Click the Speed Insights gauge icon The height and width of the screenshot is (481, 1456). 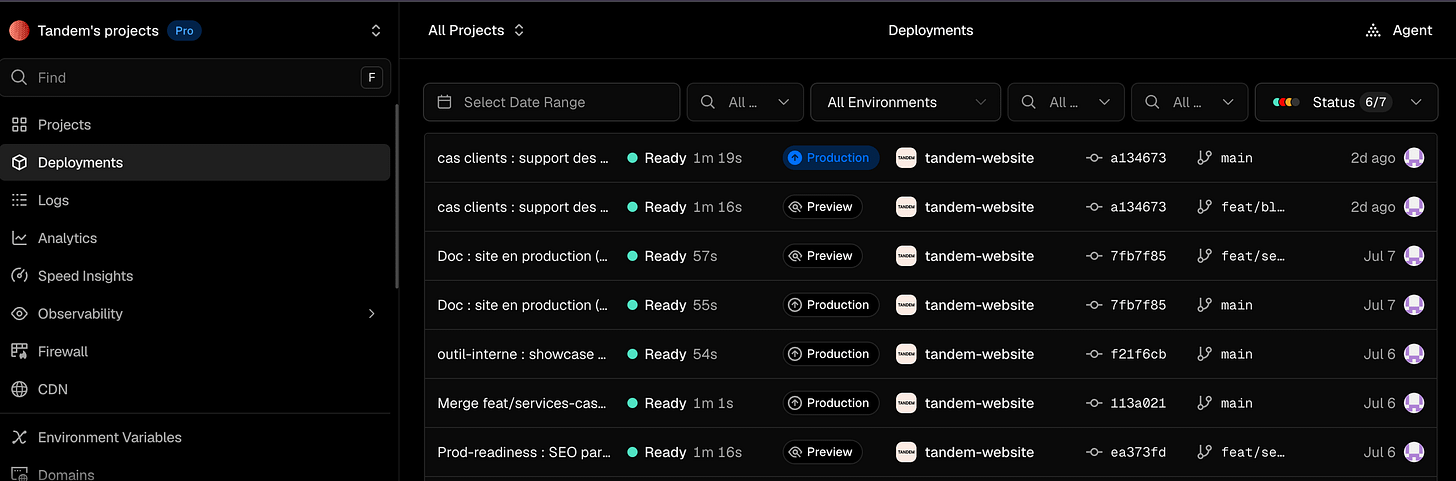[x=19, y=276]
